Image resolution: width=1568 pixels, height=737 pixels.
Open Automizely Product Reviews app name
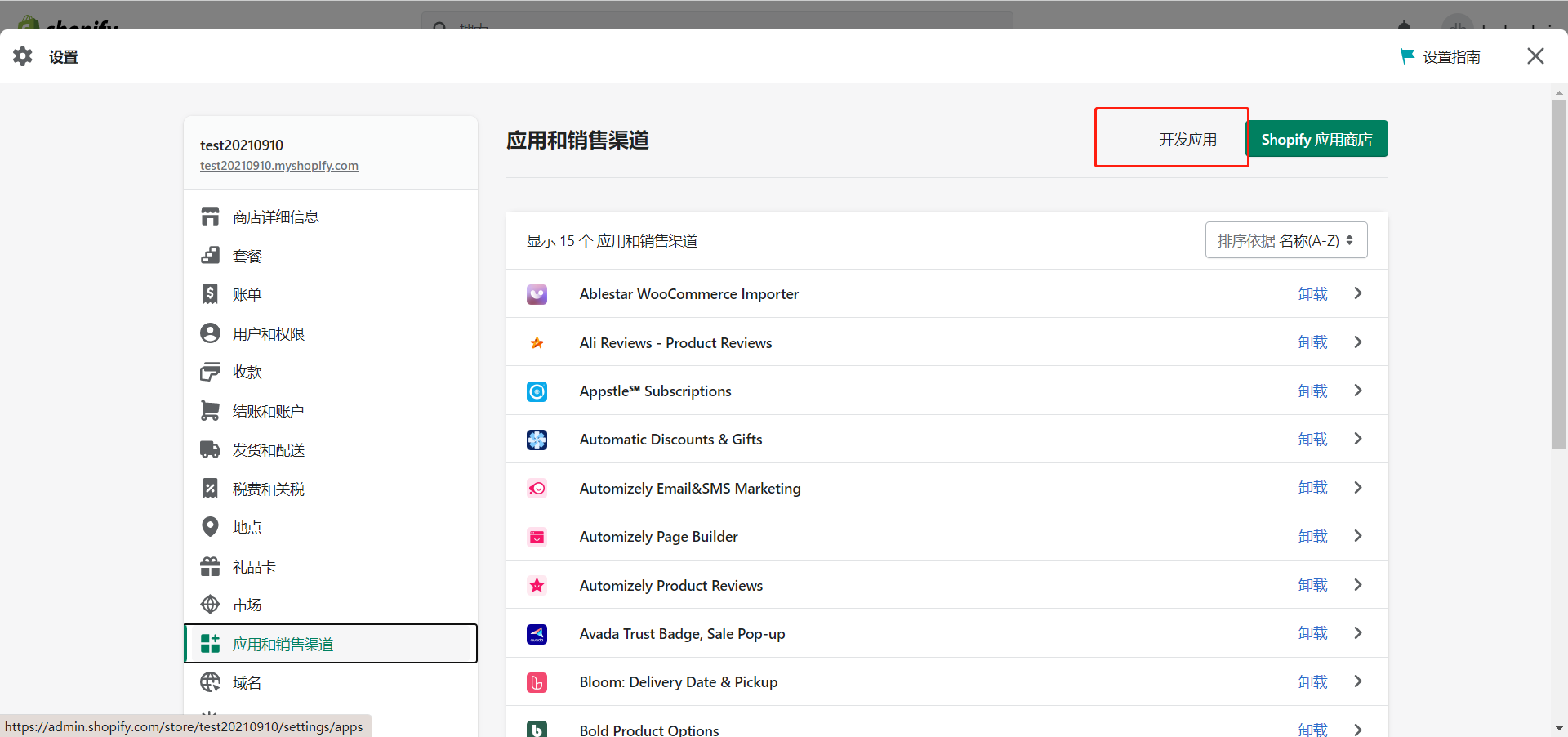[670, 585]
